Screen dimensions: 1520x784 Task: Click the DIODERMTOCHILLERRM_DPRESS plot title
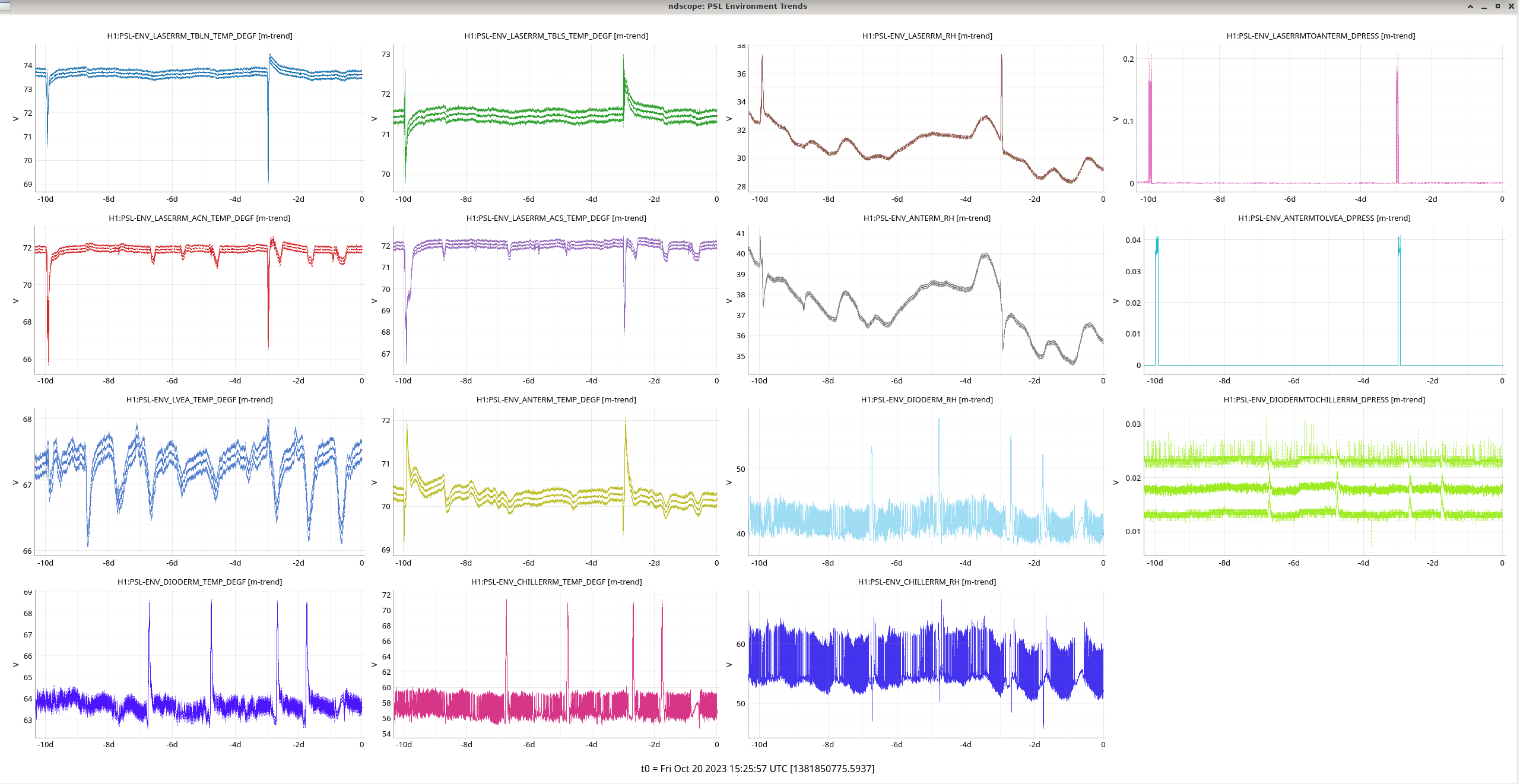point(1324,400)
